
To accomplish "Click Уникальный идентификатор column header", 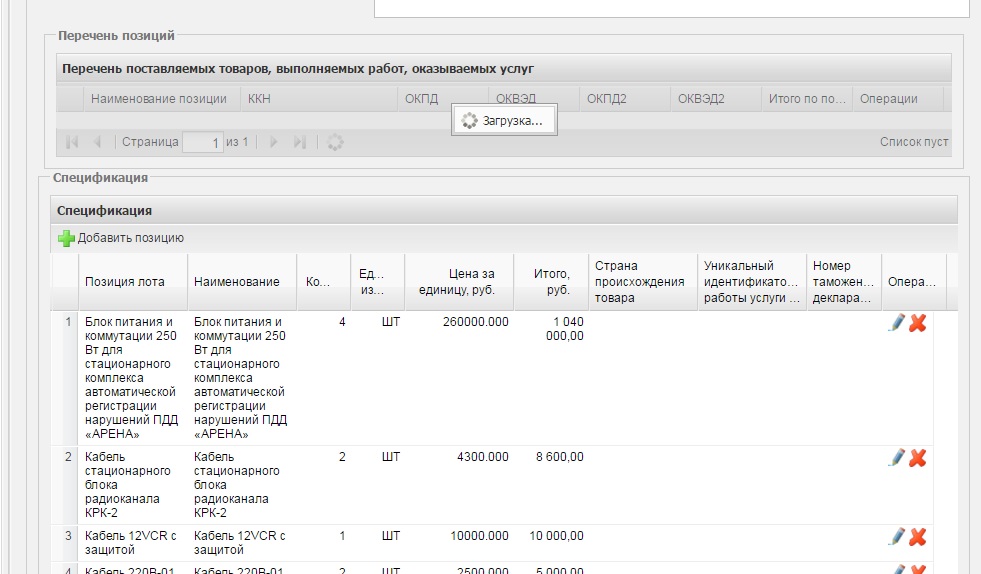I will [x=752, y=282].
